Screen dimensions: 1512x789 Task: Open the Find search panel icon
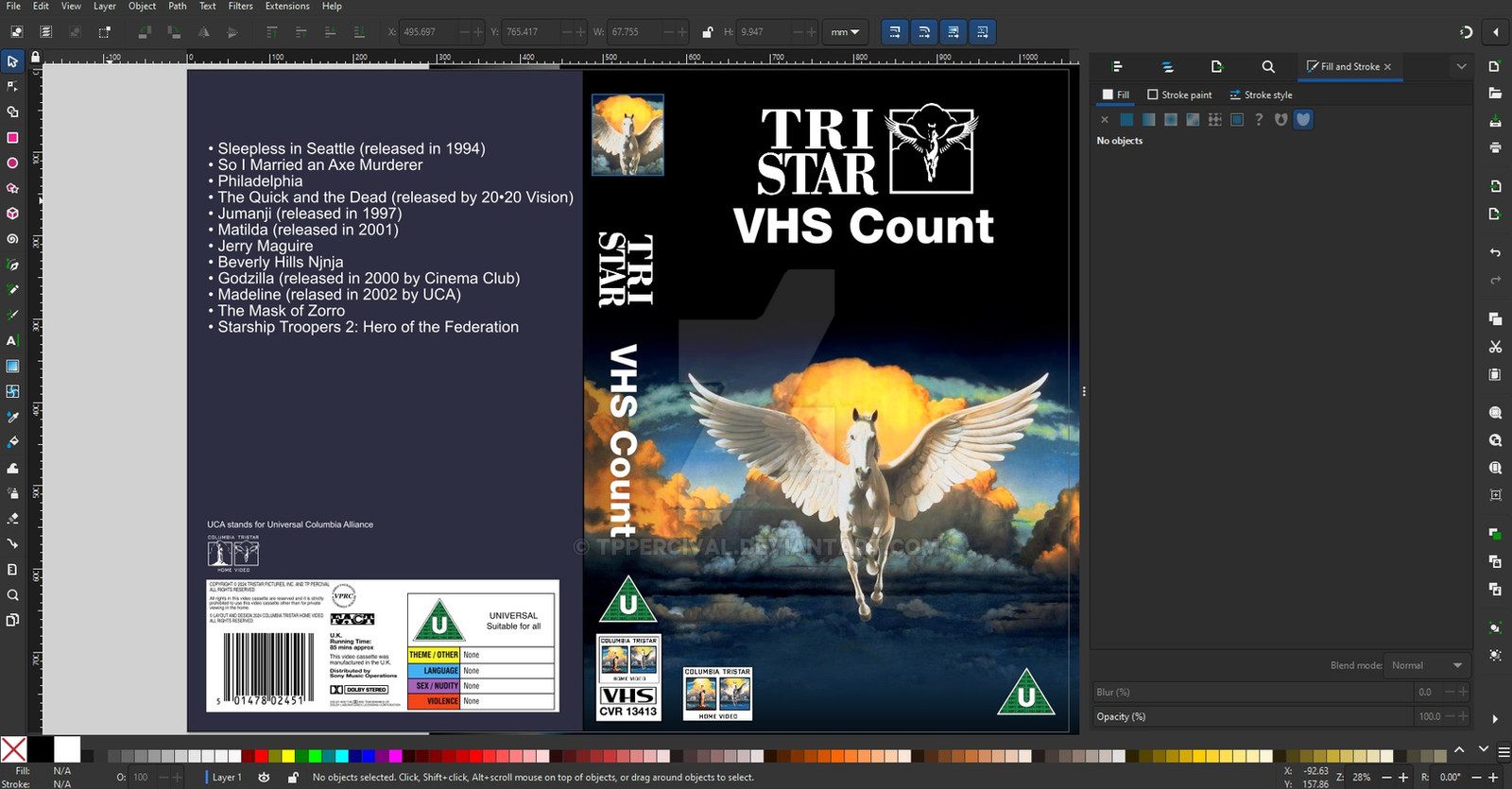[x=1268, y=67]
